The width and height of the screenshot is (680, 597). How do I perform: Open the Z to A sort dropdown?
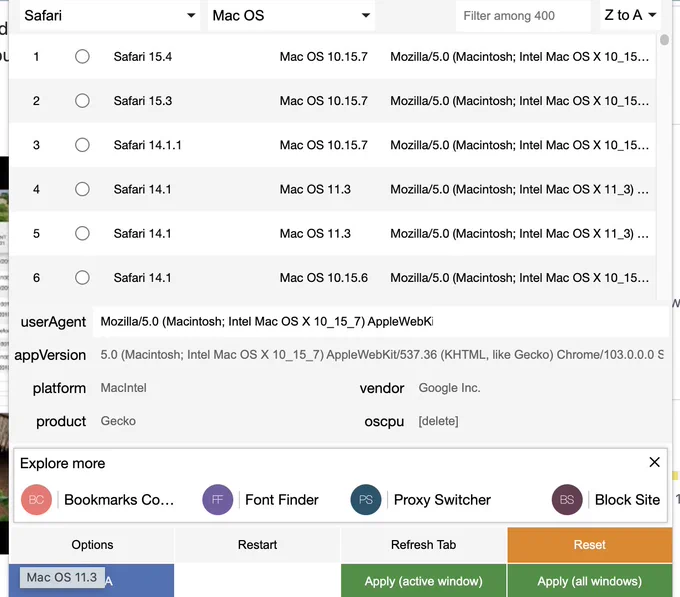(630, 16)
